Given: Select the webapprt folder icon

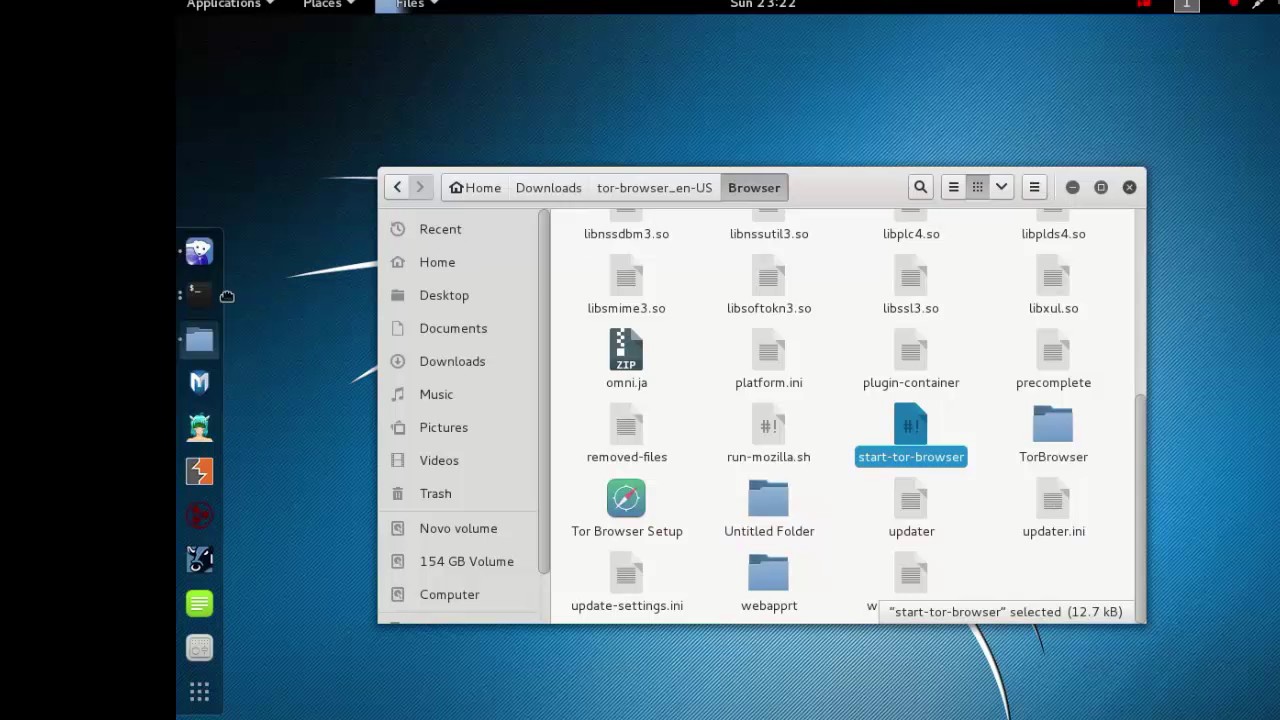Looking at the screenshot, I should pos(768,573).
